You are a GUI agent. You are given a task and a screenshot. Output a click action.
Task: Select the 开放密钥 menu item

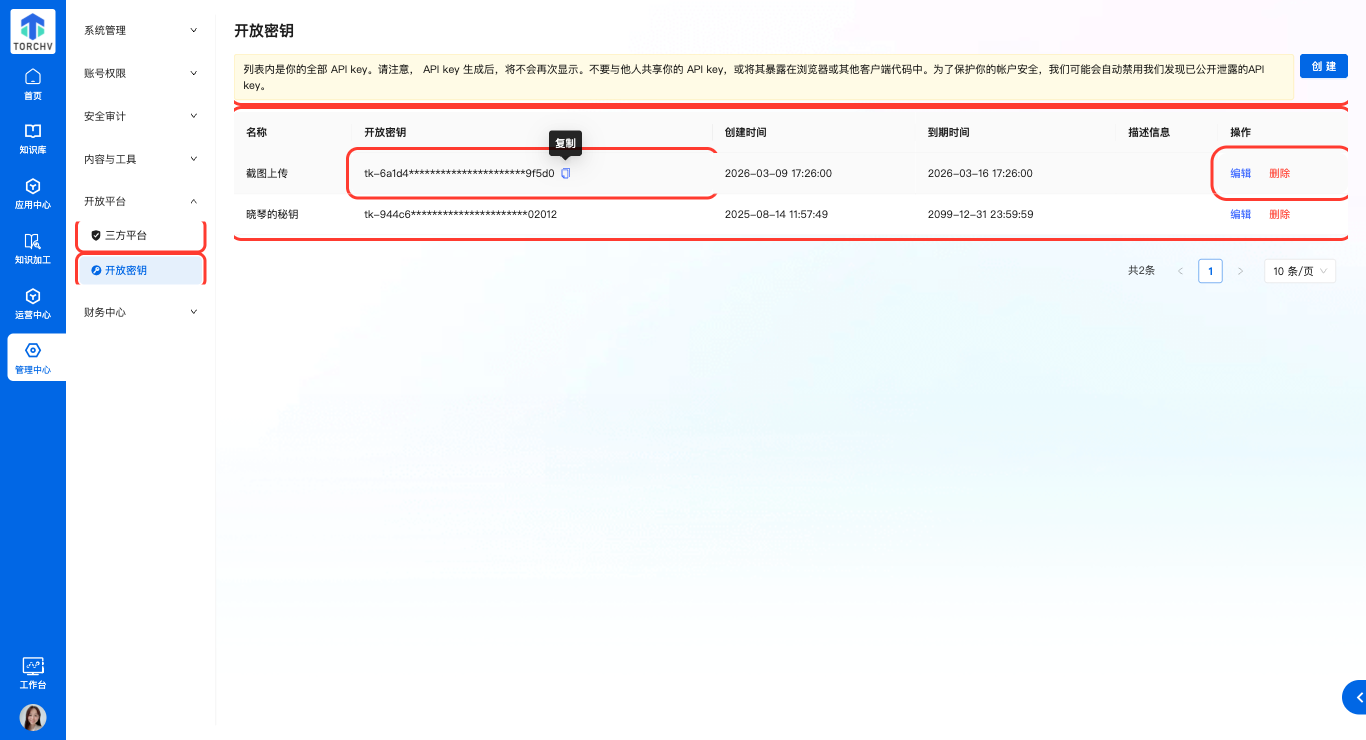(x=126, y=270)
